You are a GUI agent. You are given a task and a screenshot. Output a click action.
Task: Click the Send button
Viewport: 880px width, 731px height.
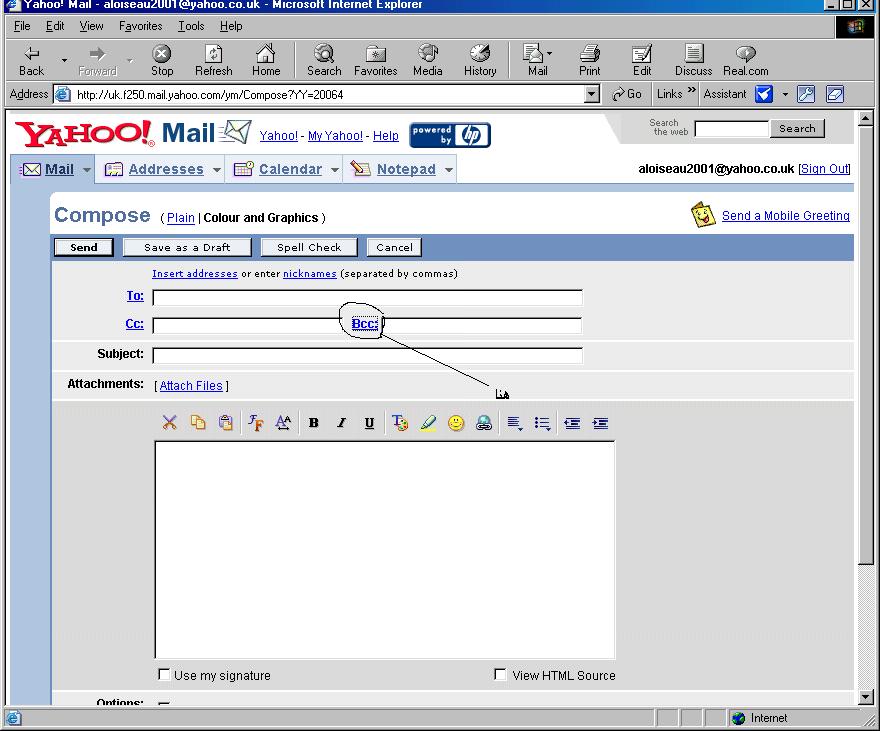tap(84, 247)
